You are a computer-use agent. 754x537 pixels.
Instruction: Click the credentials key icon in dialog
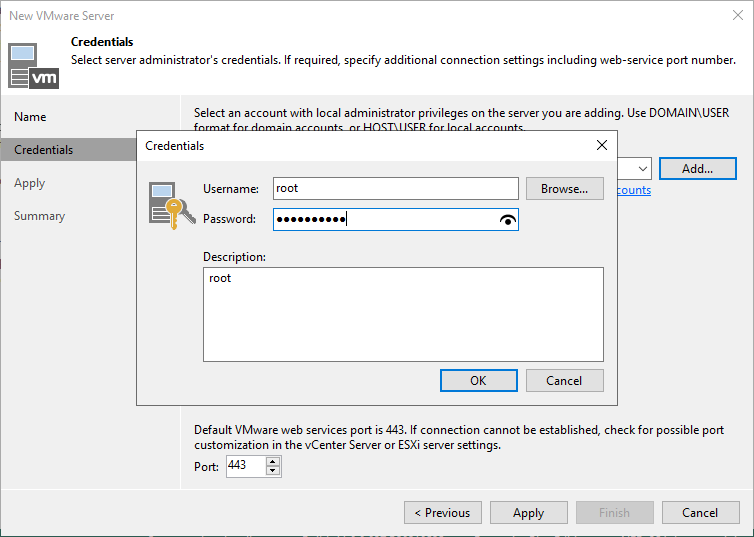tap(172, 205)
